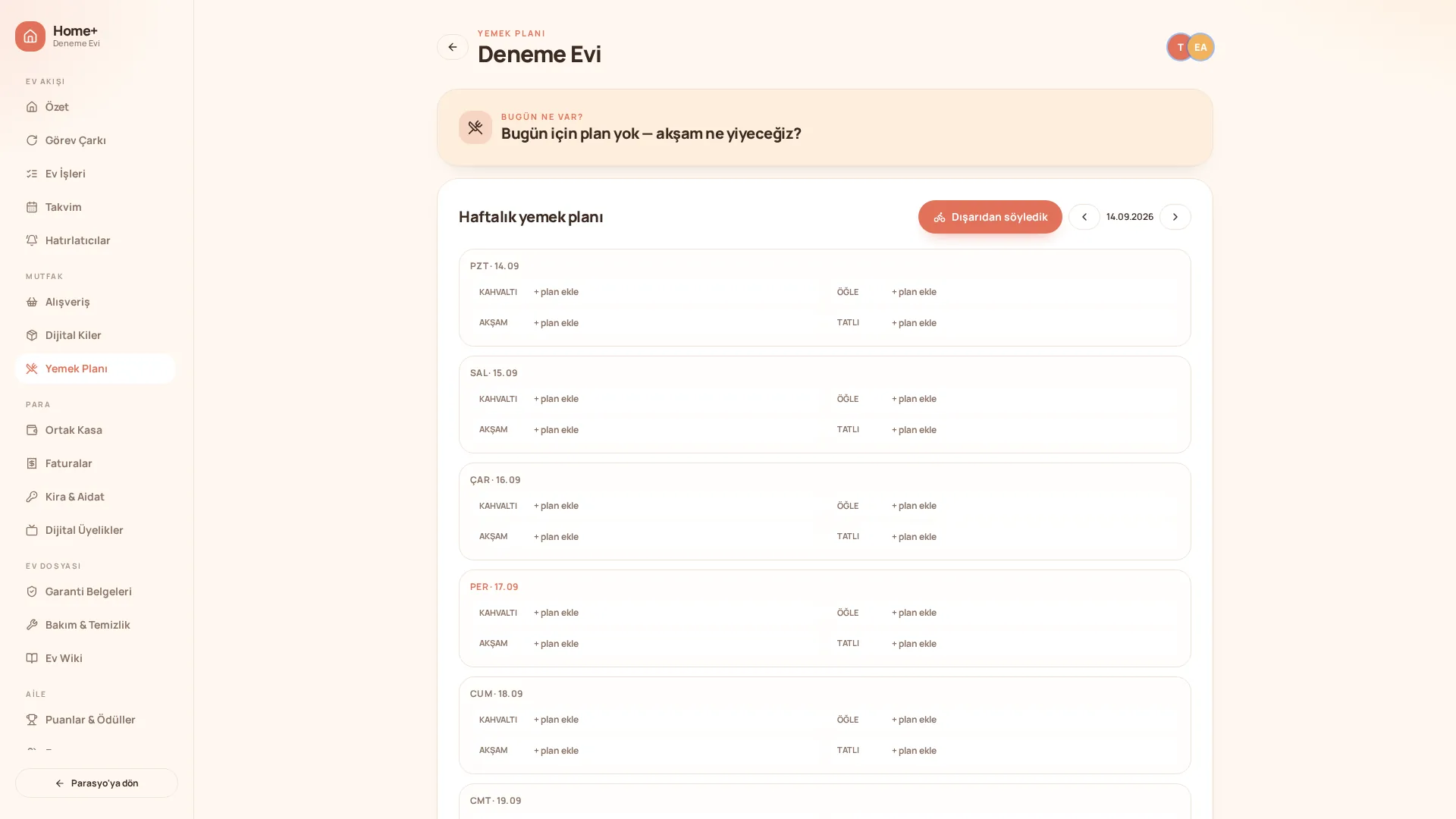Screen dimensions: 1456x819
Task: Open the EA user avatar
Action: point(1200,47)
